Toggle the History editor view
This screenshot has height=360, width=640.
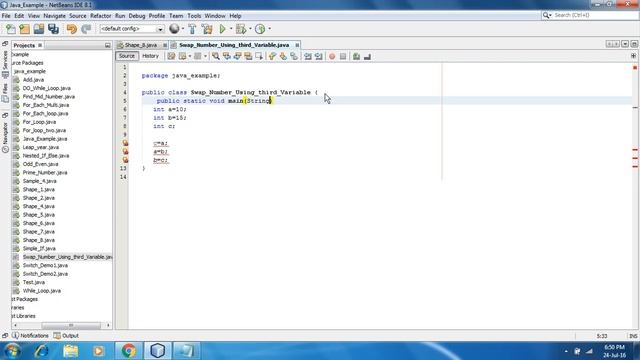coord(150,56)
